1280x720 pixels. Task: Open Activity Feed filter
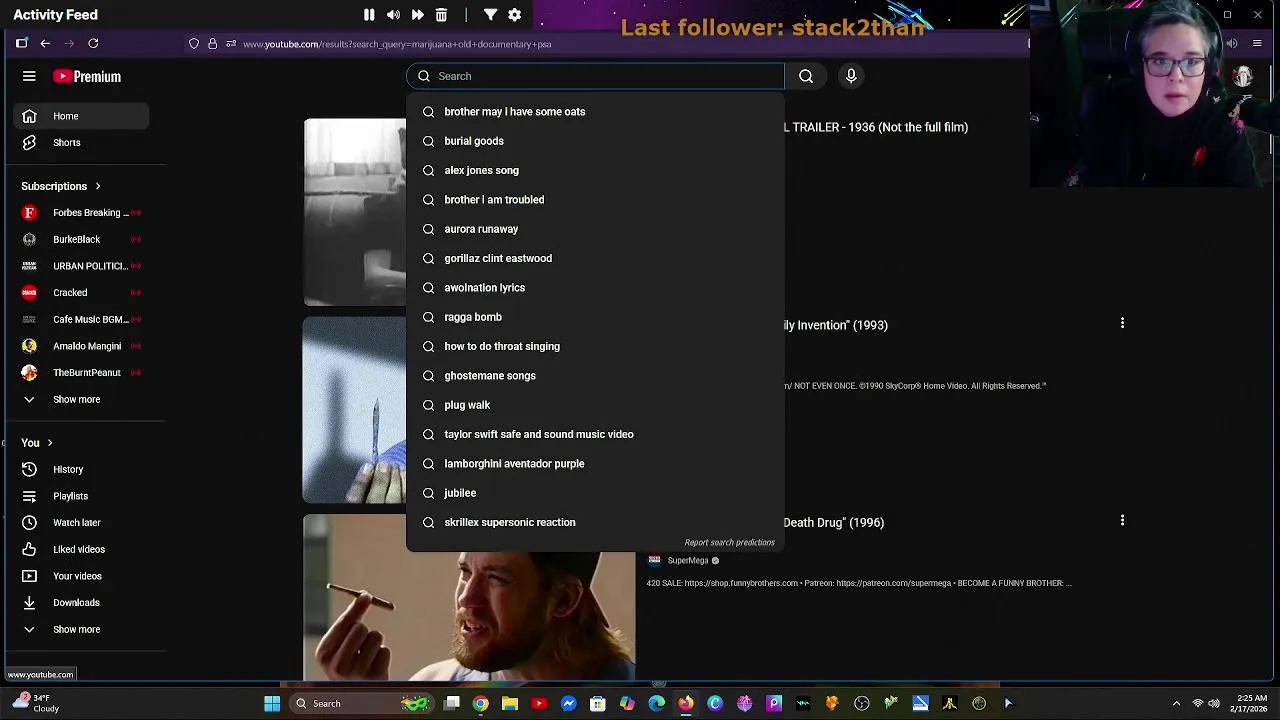click(490, 15)
